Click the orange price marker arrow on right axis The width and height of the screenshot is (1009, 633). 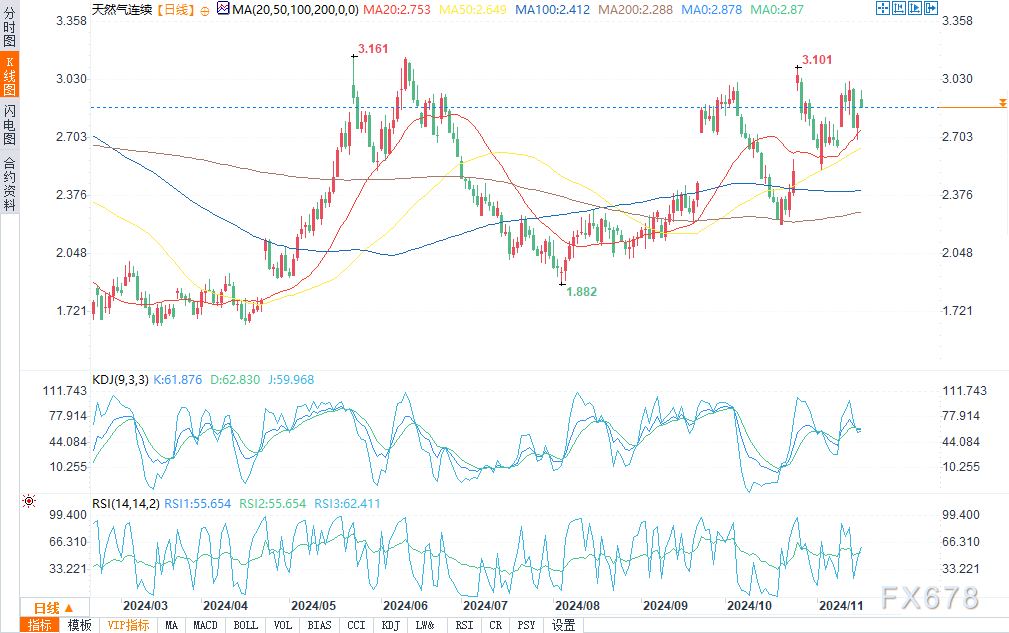click(x=1002, y=104)
